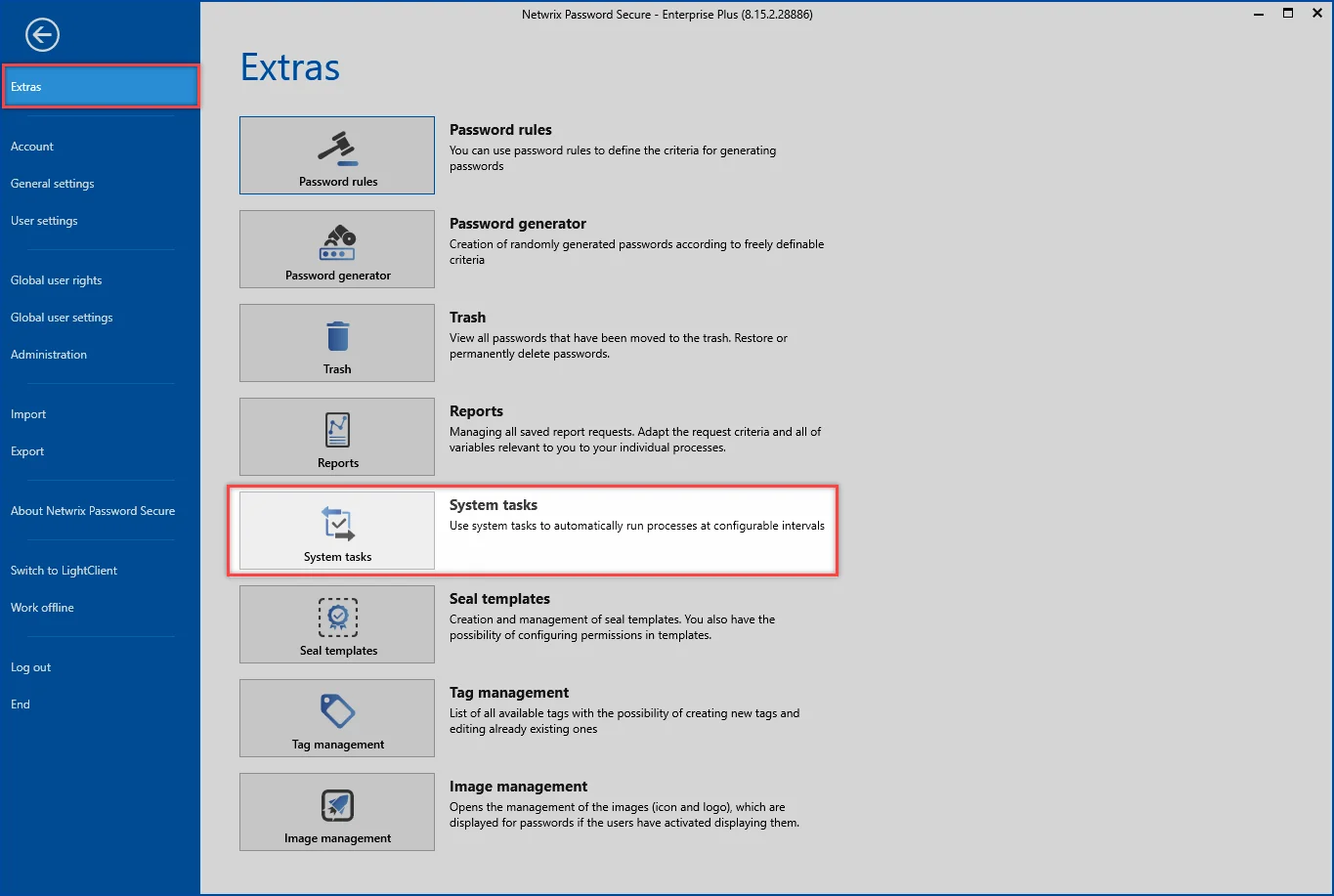Image resolution: width=1334 pixels, height=896 pixels.
Task: Click the Password generator heading text
Action: 518,224
